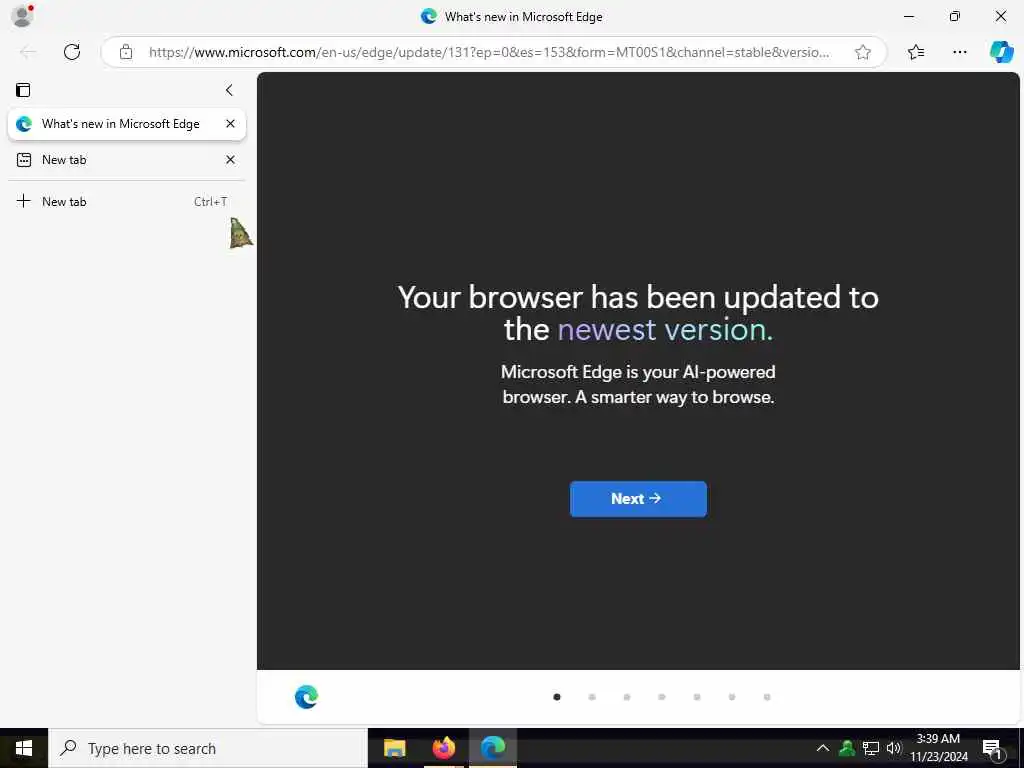This screenshot has height=768, width=1024.
Task: Open the notification center icon
Action: point(992,749)
